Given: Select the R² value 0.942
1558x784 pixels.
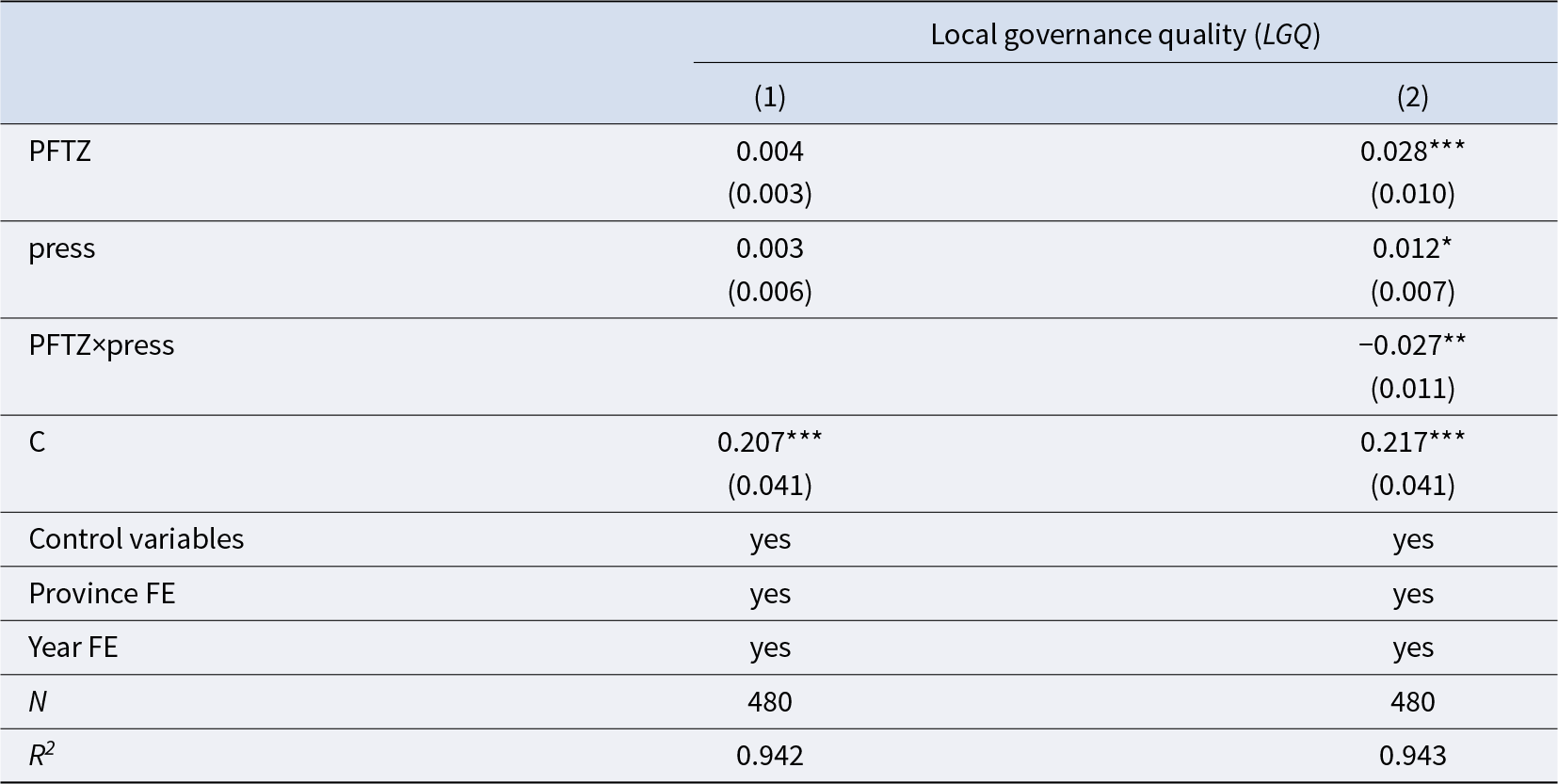Looking at the screenshot, I should pyautogui.click(x=769, y=756).
